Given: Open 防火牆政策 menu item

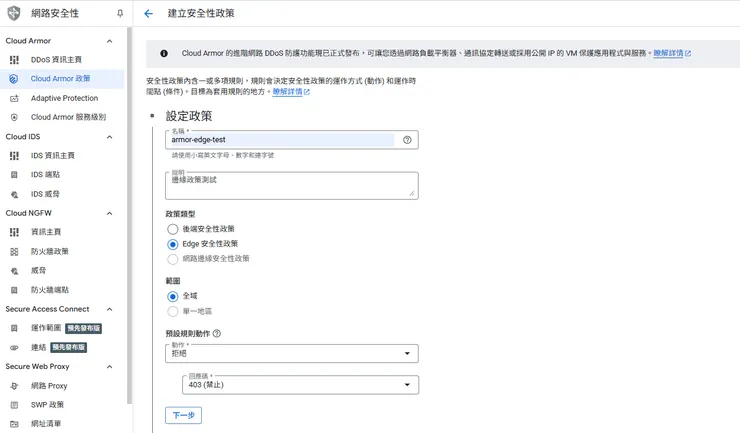Looking at the screenshot, I should (x=62, y=252).
